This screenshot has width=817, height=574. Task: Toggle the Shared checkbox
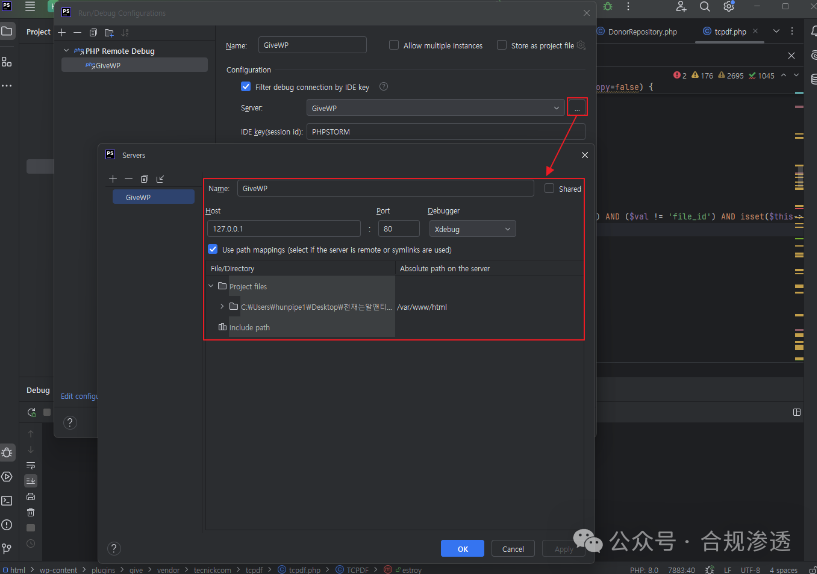click(549, 188)
